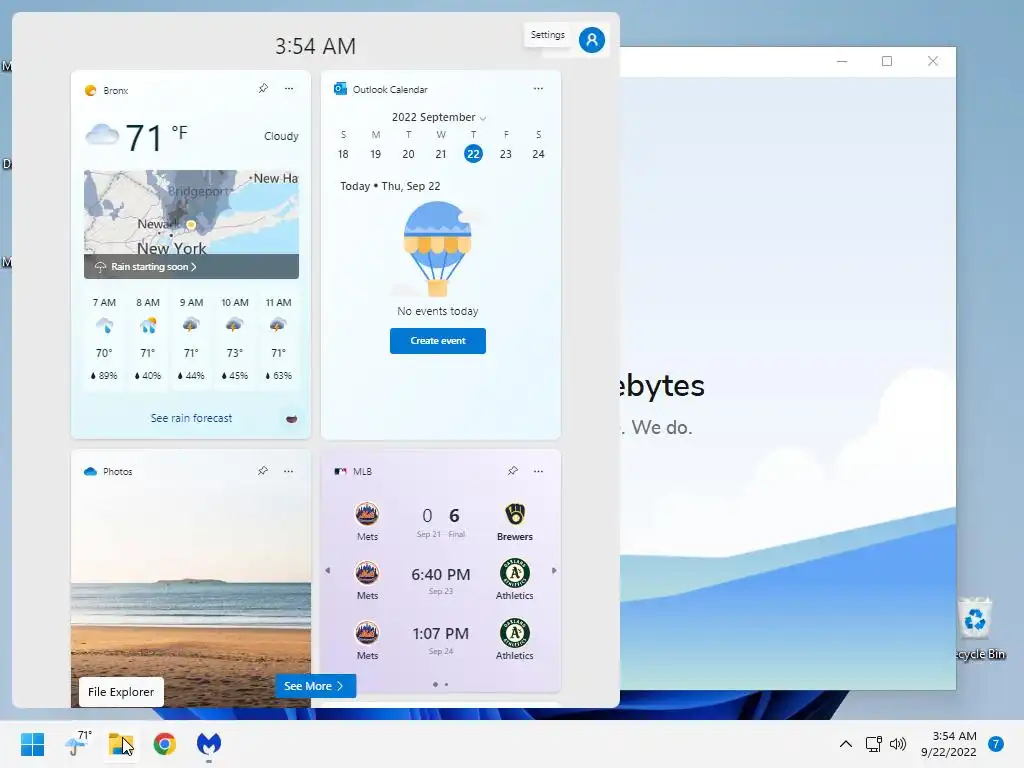Click the Mets Brewers final score 0 6
1024x768 pixels.
pos(441,516)
